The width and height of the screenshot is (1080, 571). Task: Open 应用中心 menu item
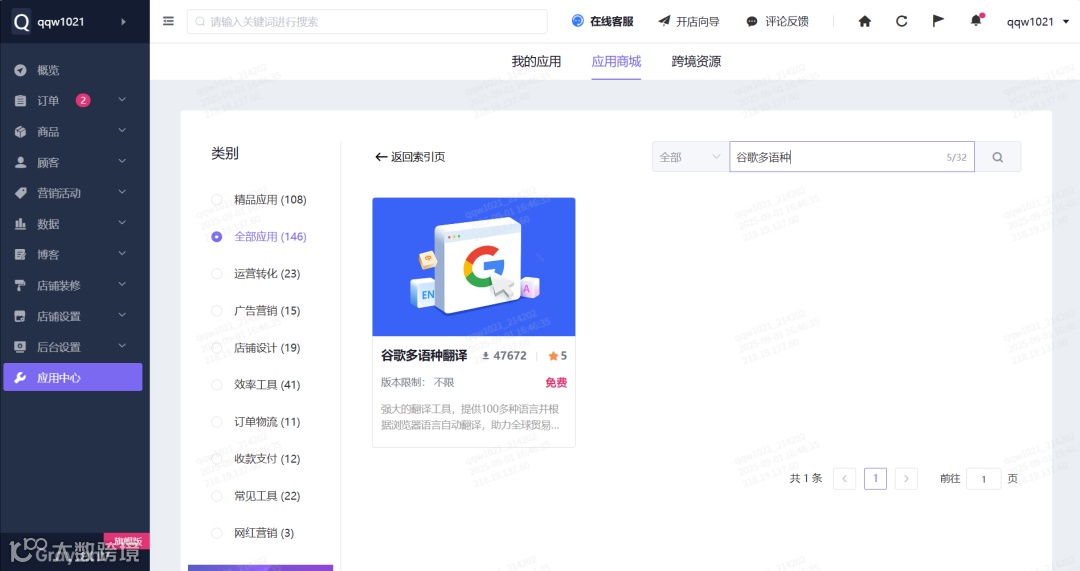click(73, 377)
